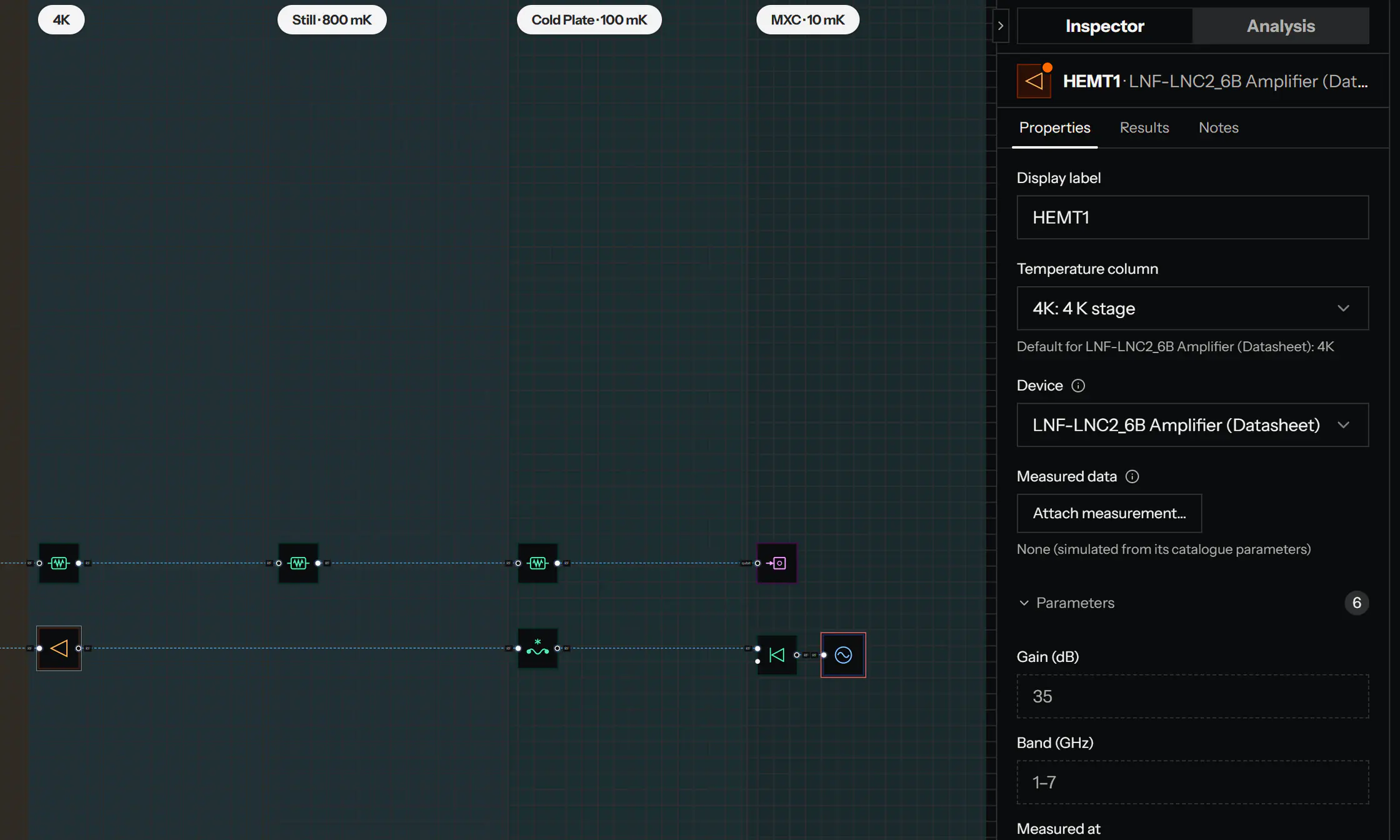Screen dimensions: 1400x840
Task: Select the pink qubit input node in MXC
Action: point(777,563)
